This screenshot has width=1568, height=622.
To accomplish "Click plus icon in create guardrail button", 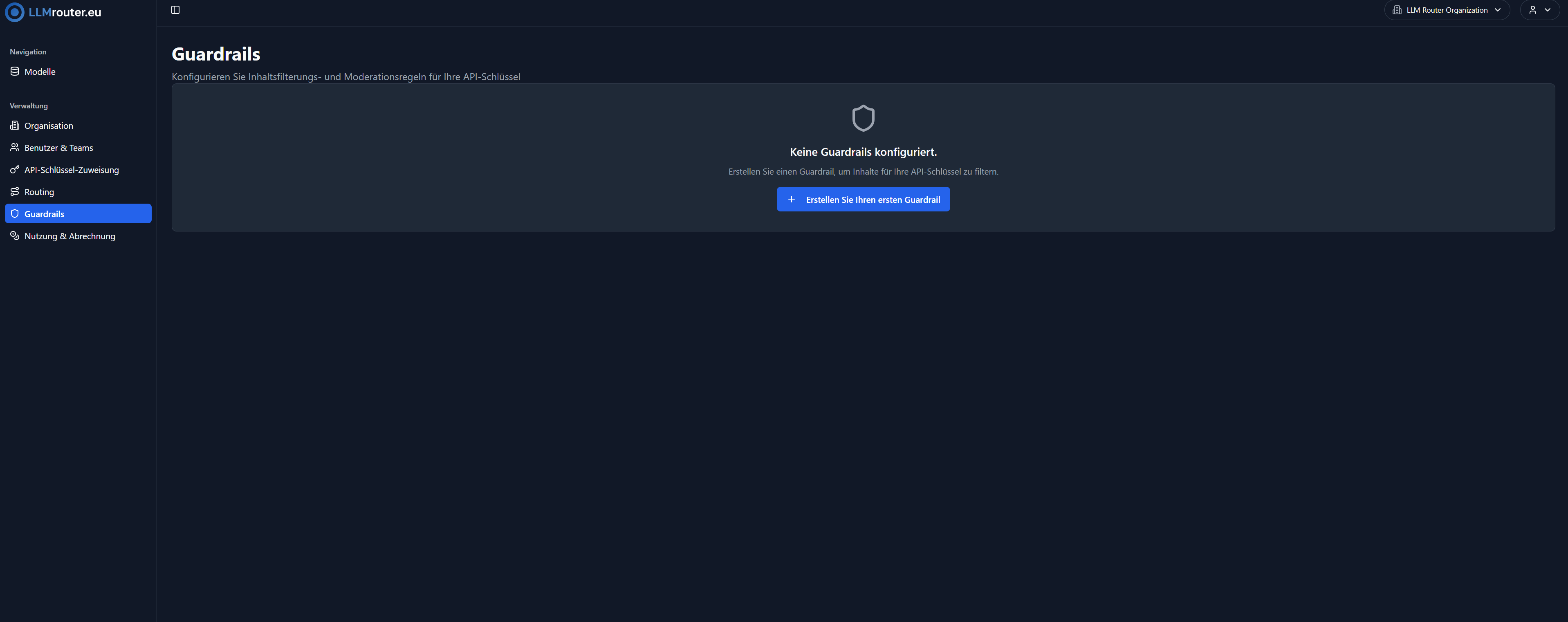I will pos(791,200).
